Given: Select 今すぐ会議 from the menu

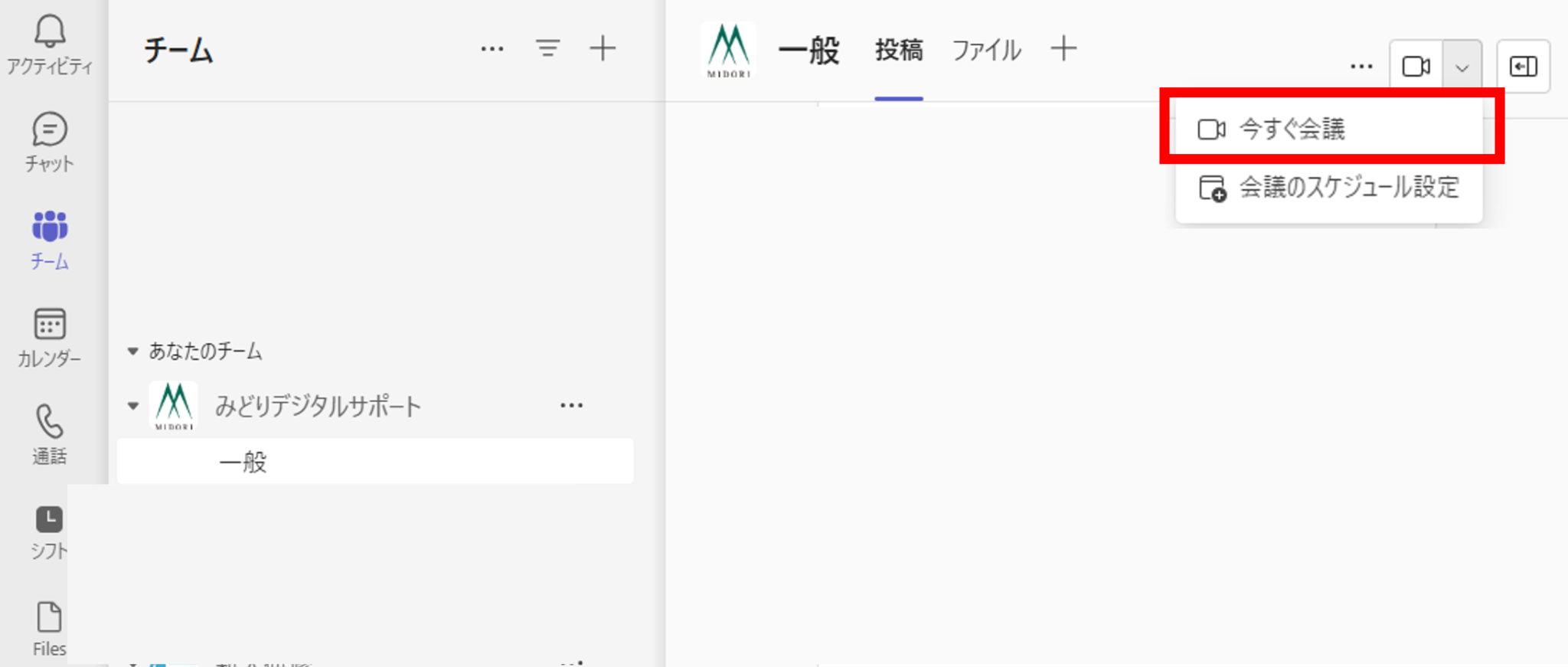Looking at the screenshot, I should [x=1292, y=129].
